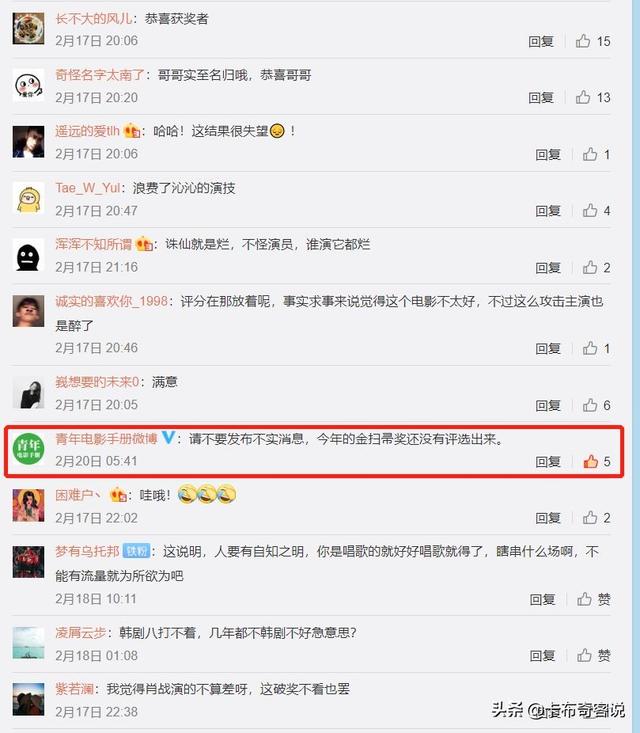Unlike the 青年电影手册微博 comment
640x733 pixels.
[x=590, y=462]
